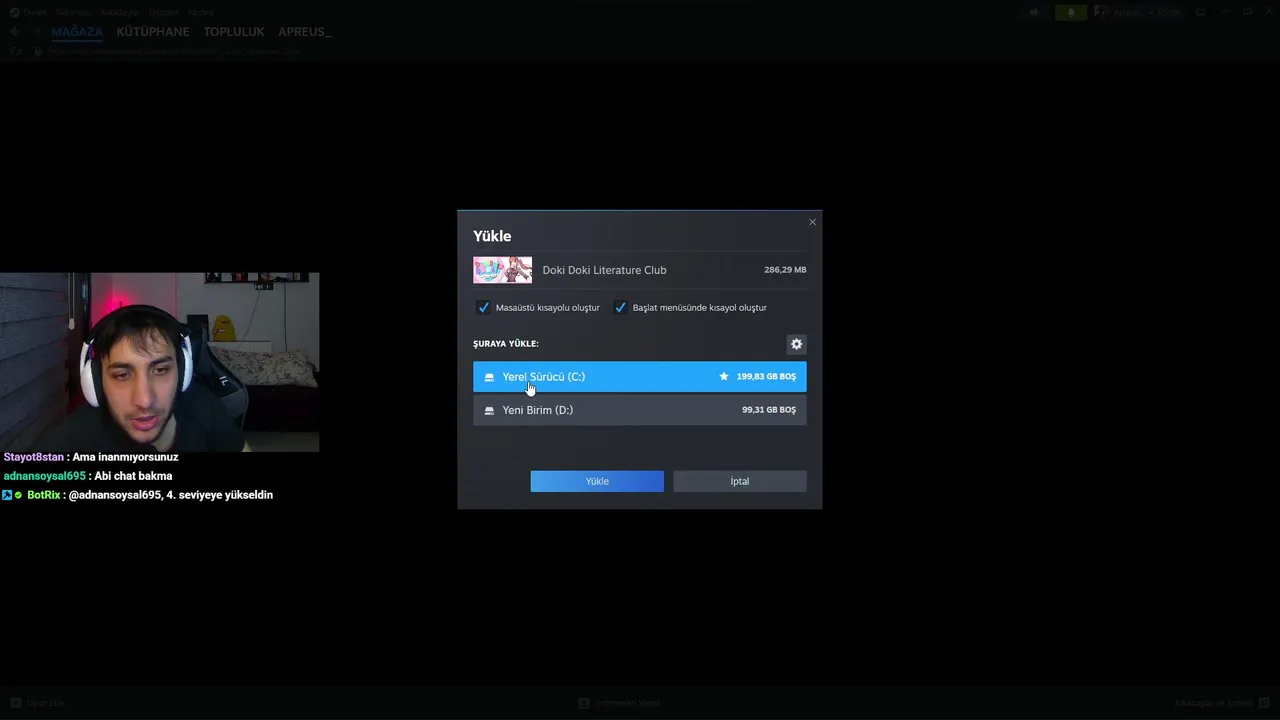1280x720 pixels.
Task: Open the KÜTÜPHANE tab in Steam
Action: (x=153, y=32)
